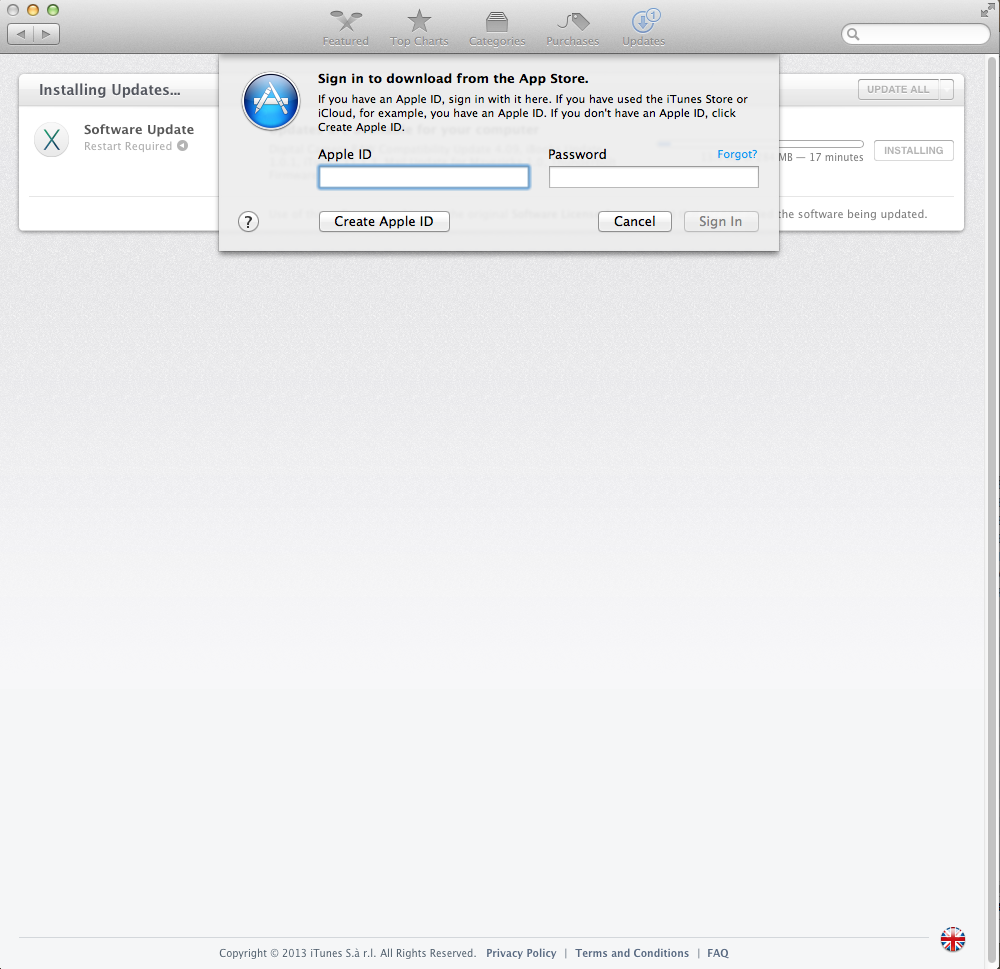Click the Restart Required arrow icon

pyautogui.click(x=182, y=145)
